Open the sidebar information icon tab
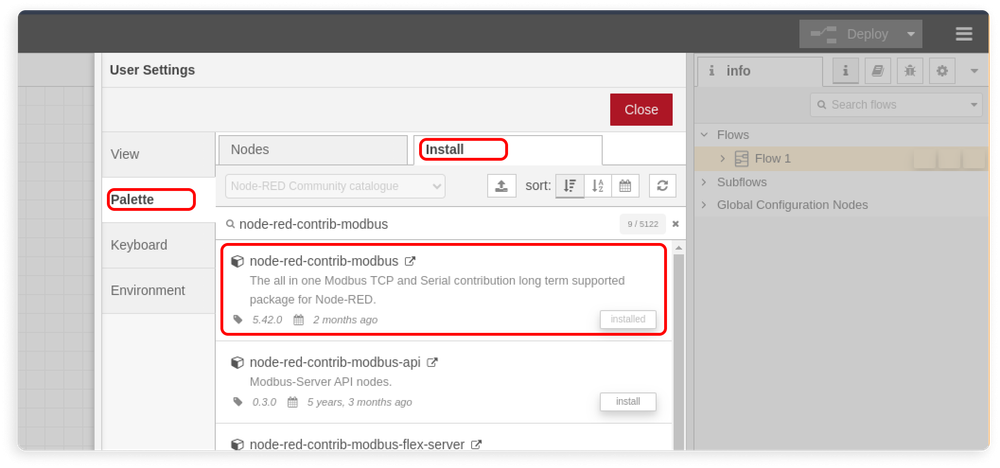This screenshot has width=1000, height=468. (x=845, y=71)
